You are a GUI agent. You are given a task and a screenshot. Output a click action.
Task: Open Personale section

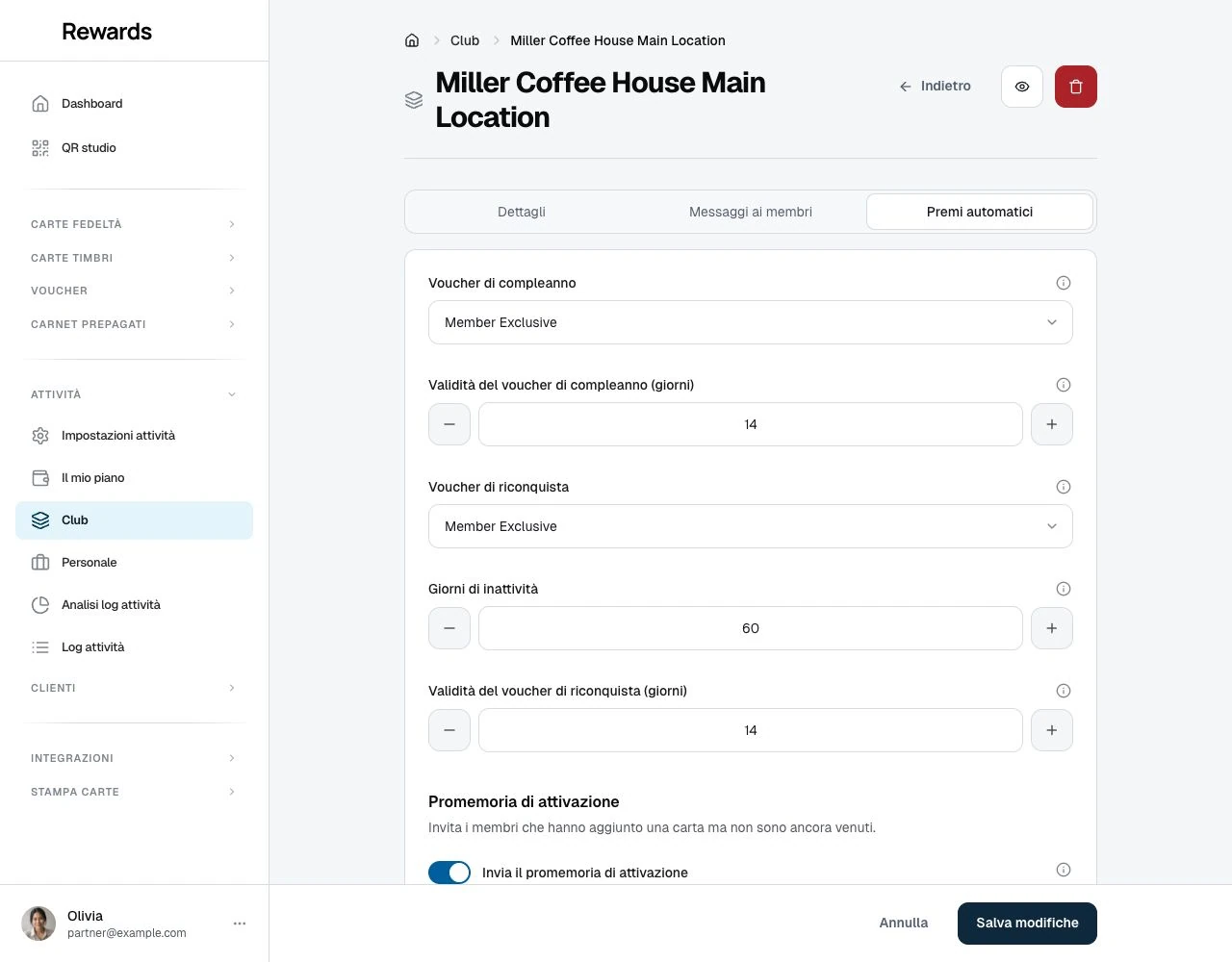134,563
